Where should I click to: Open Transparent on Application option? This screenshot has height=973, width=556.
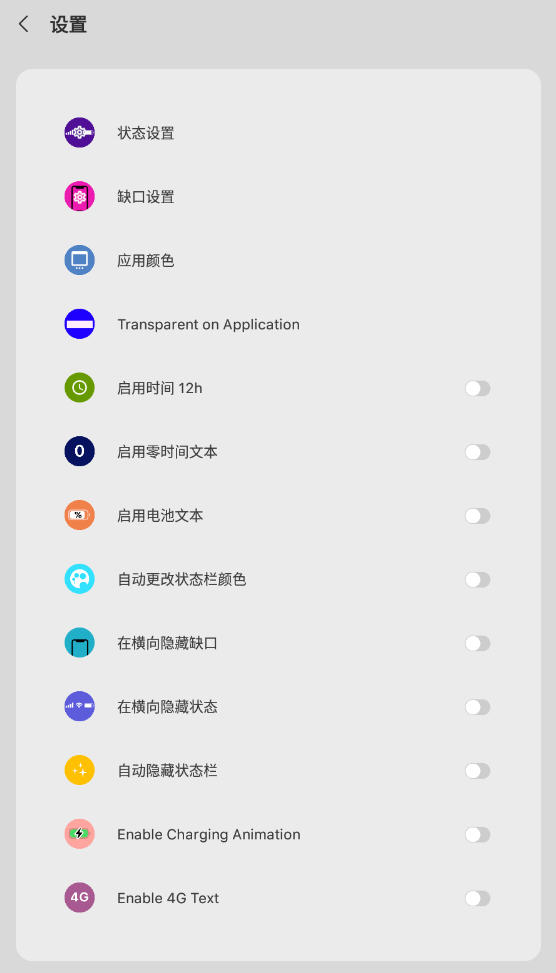[278, 324]
